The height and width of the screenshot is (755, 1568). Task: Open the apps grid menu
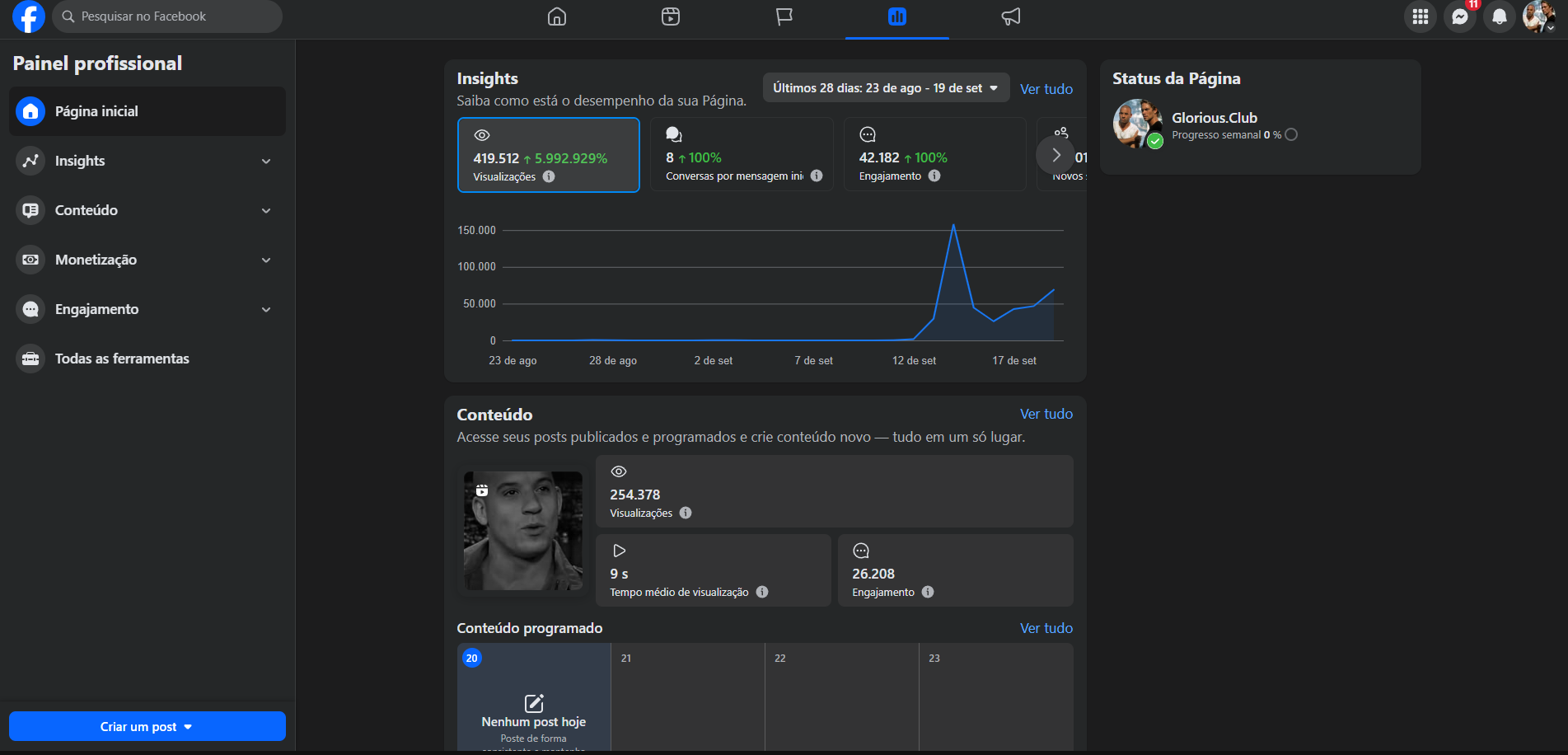coord(1421,16)
